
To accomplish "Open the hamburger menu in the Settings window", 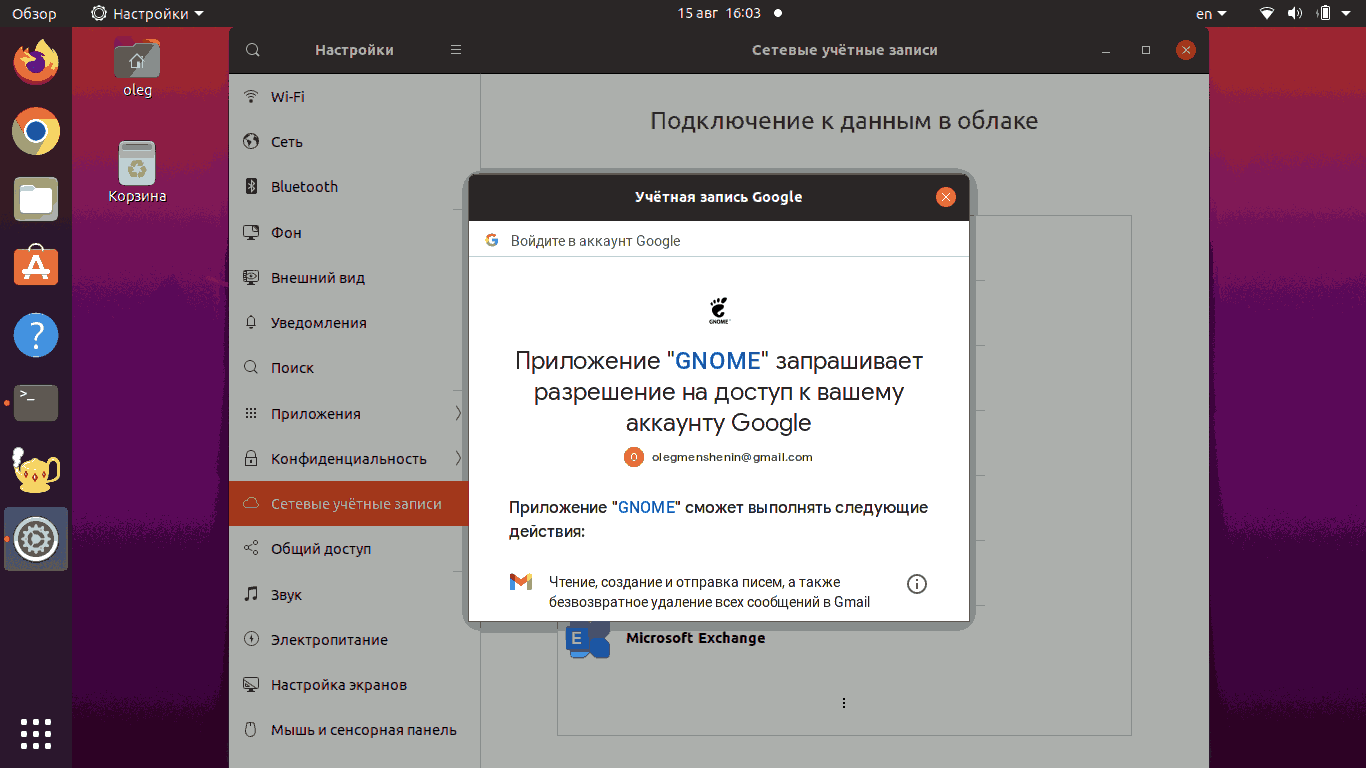I will point(455,48).
